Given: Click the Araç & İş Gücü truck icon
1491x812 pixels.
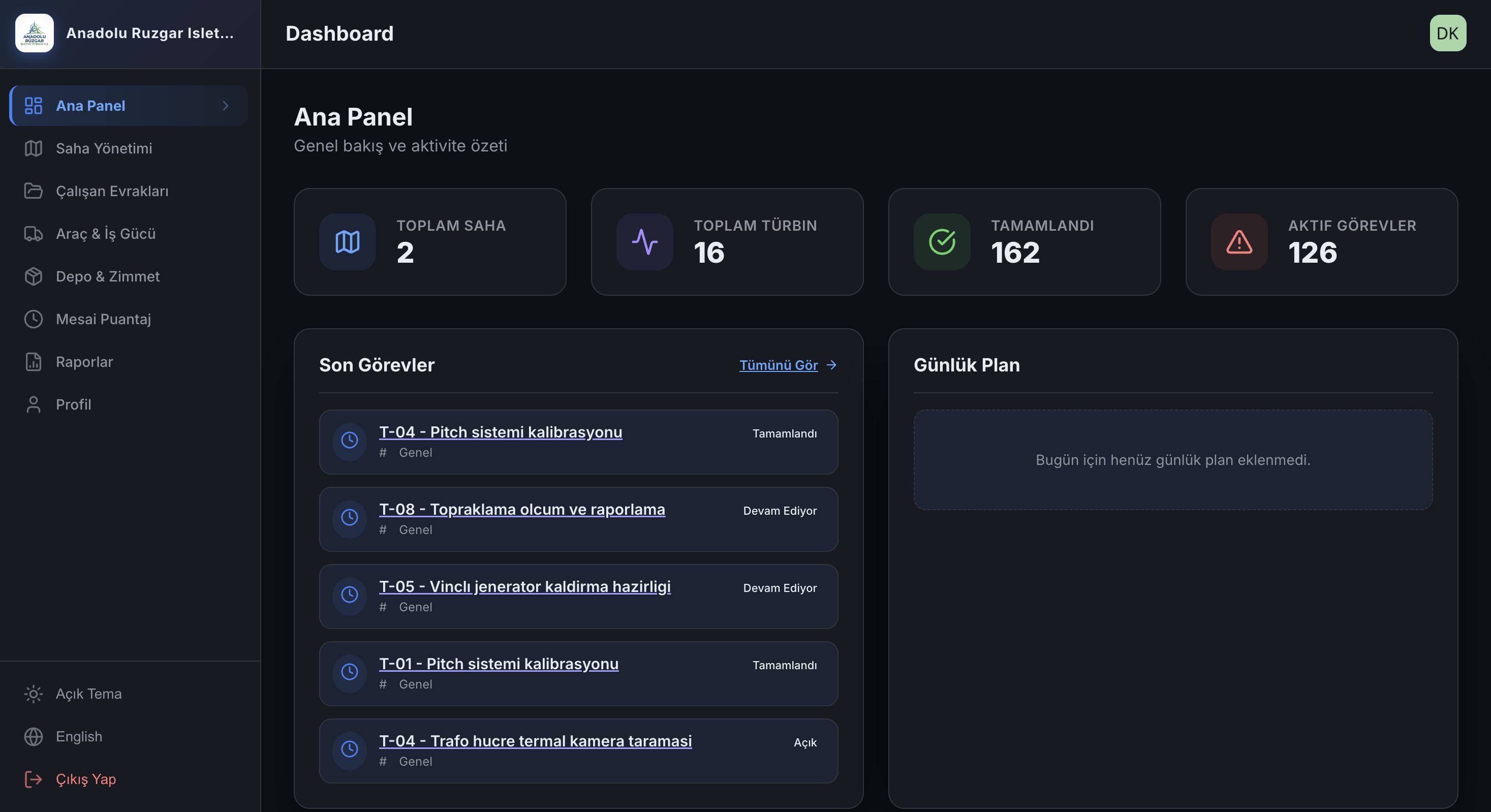Looking at the screenshot, I should pyautogui.click(x=33, y=234).
